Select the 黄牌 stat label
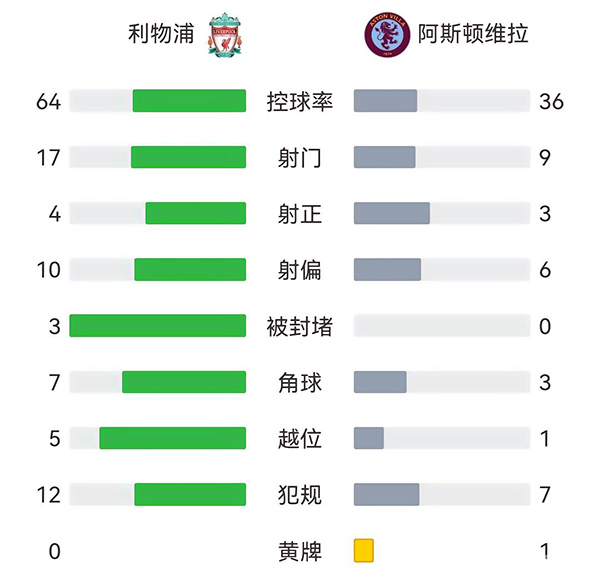The height and width of the screenshot is (582, 600). (299, 550)
